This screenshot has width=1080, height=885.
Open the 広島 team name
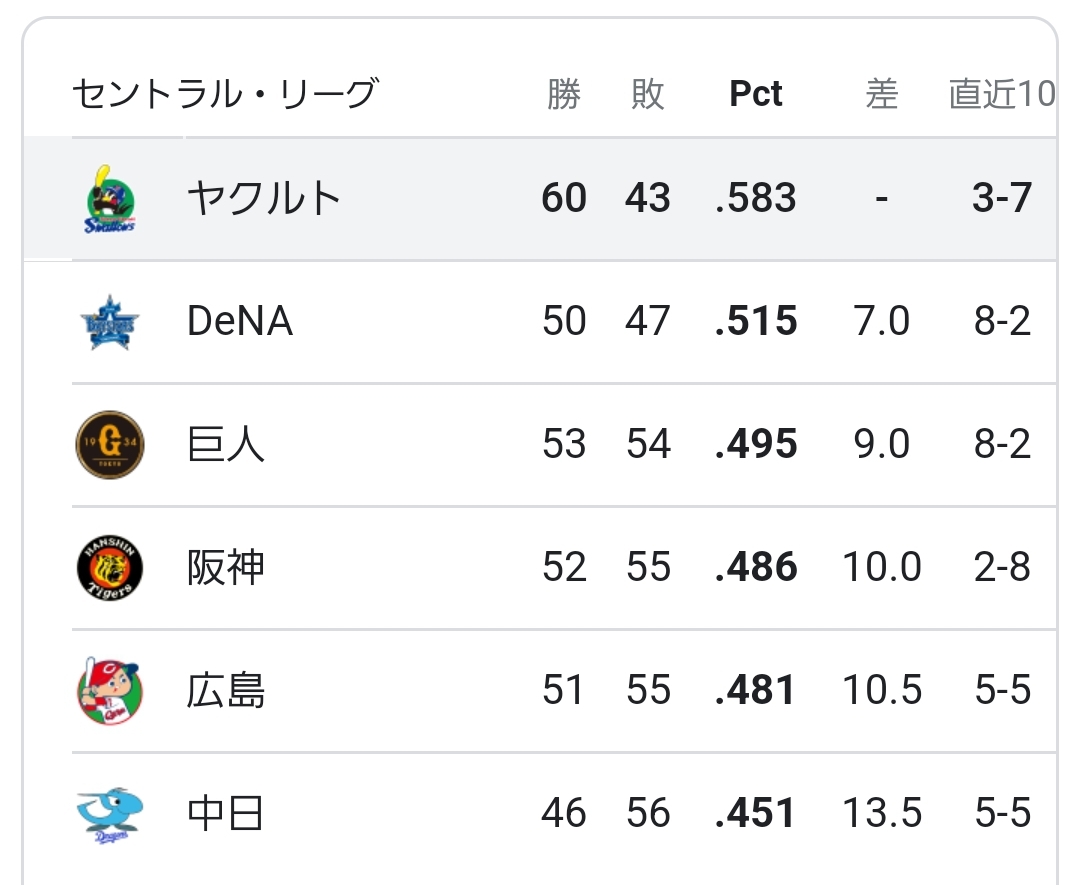[226, 691]
